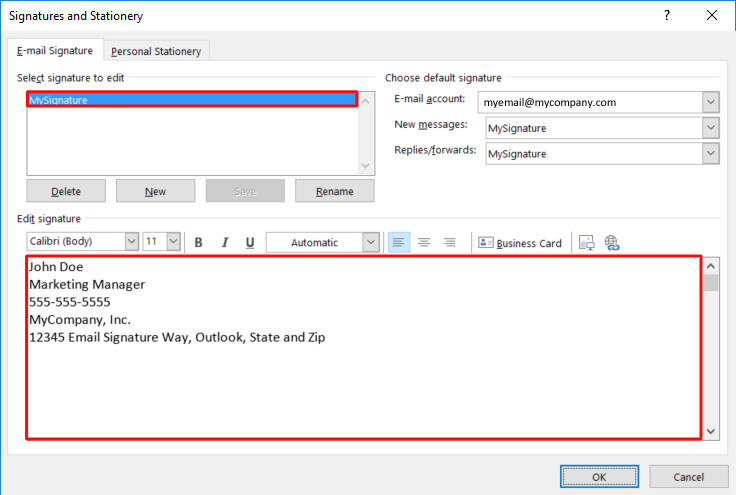This screenshot has width=736, height=495.
Task: Click the insert hyperlink icon
Action: tap(612, 242)
